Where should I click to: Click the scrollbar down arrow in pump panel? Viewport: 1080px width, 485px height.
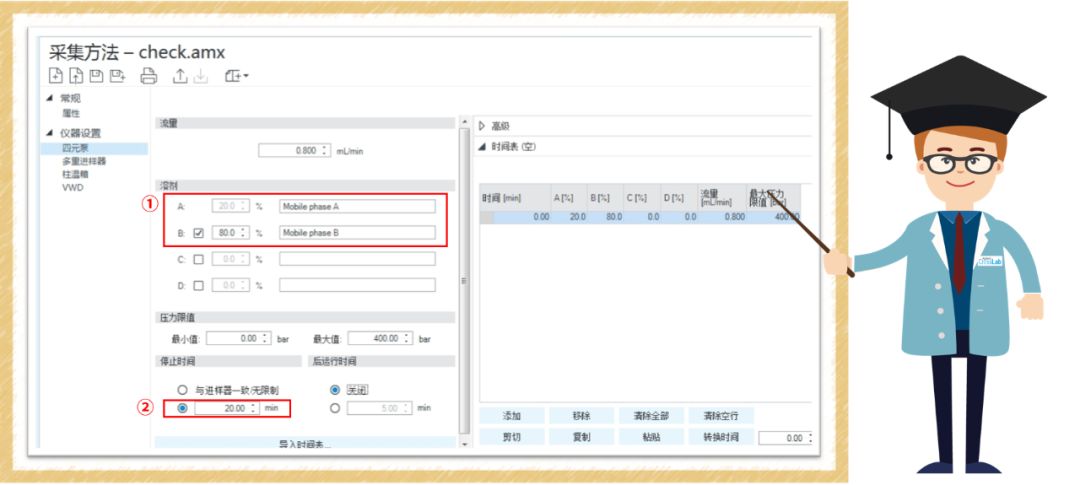pyautogui.click(x=464, y=444)
